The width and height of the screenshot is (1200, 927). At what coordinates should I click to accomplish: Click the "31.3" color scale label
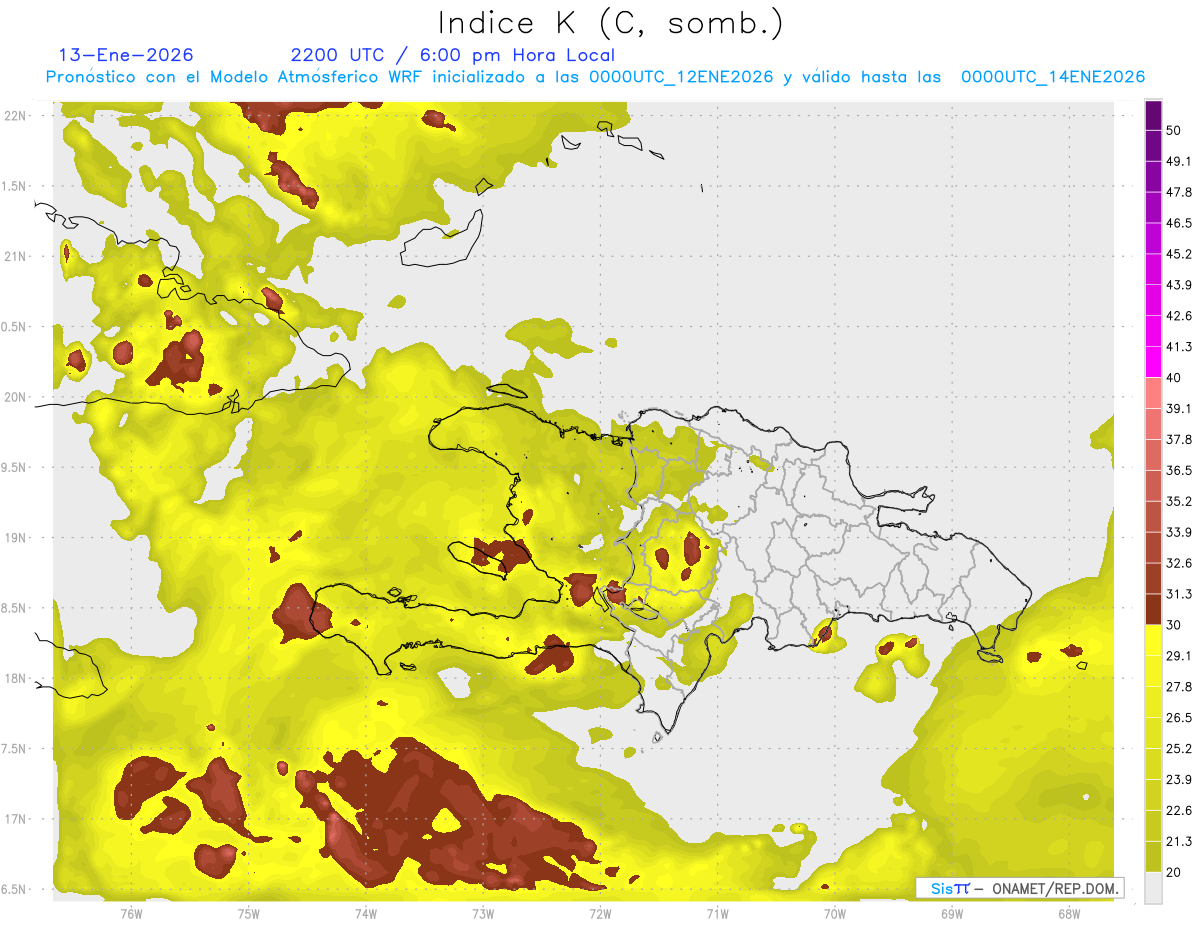(x=1179, y=594)
